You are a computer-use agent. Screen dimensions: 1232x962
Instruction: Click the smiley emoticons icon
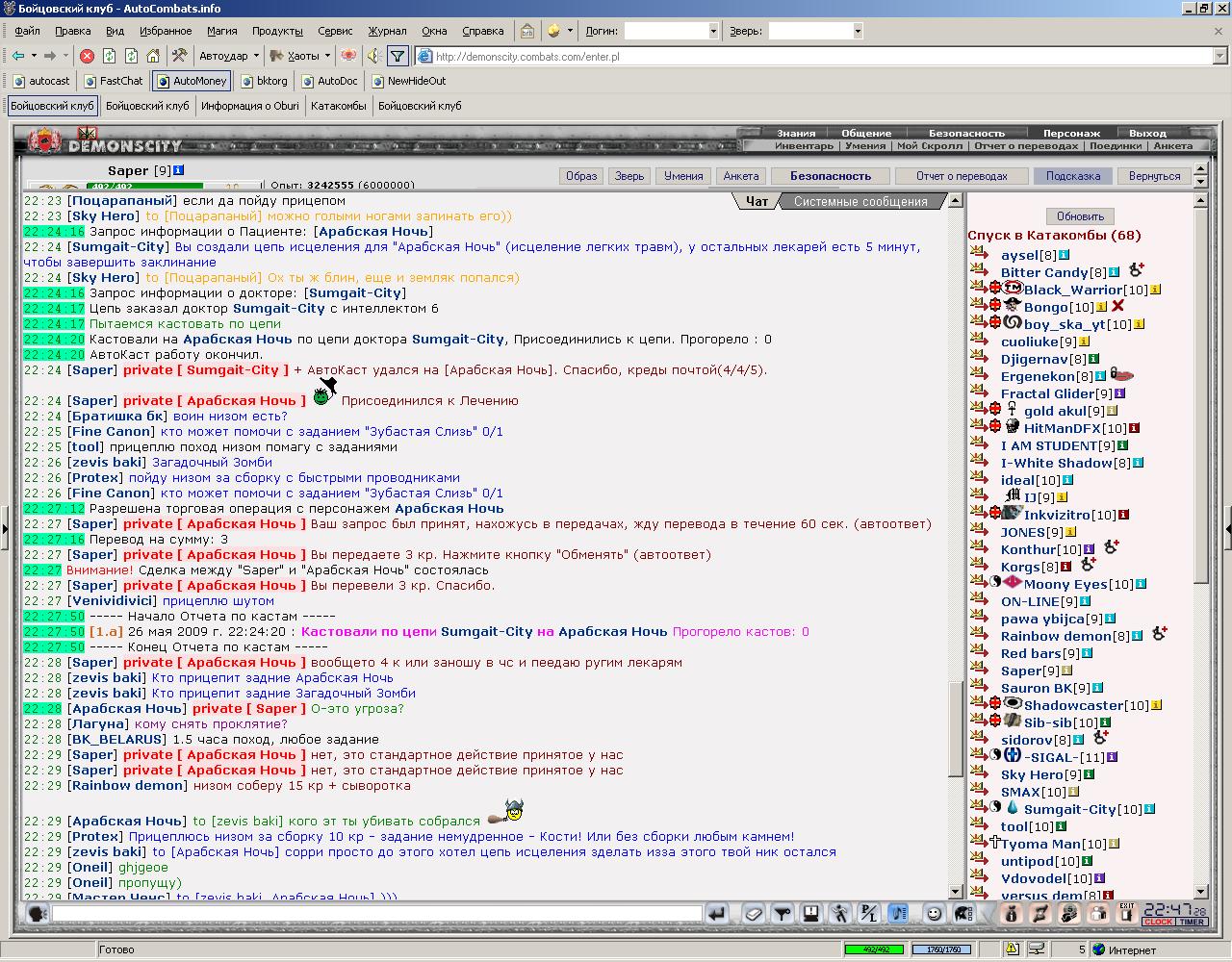point(933,913)
